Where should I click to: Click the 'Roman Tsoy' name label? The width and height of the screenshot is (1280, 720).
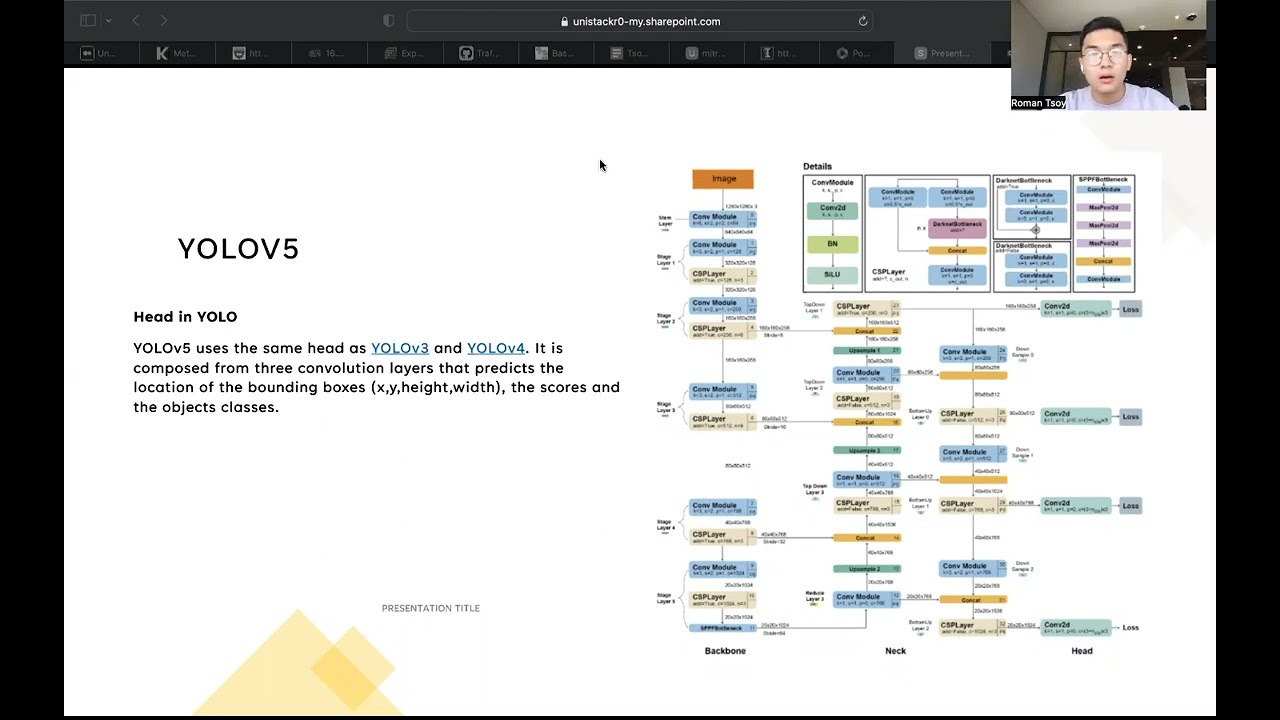pyautogui.click(x=1038, y=103)
